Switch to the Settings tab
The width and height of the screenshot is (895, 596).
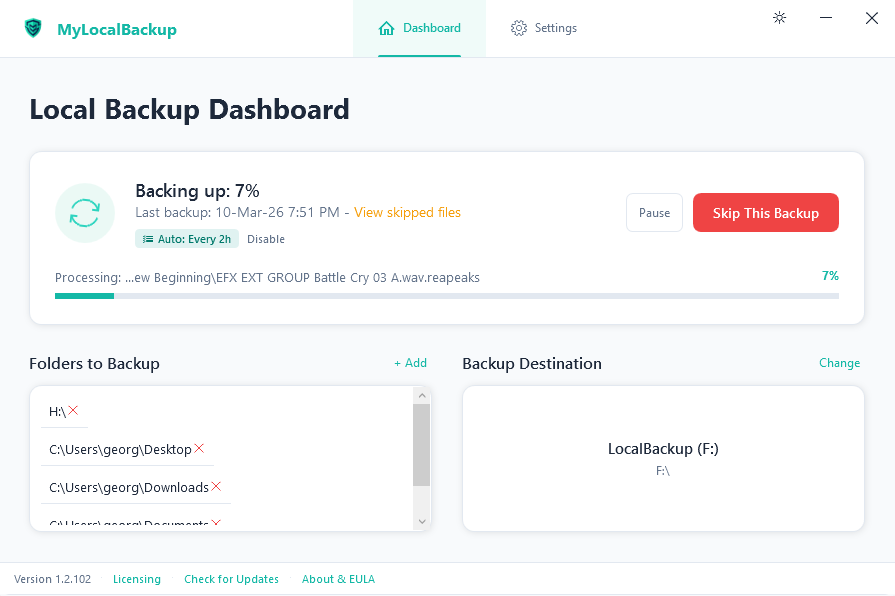pyautogui.click(x=544, y=28)
